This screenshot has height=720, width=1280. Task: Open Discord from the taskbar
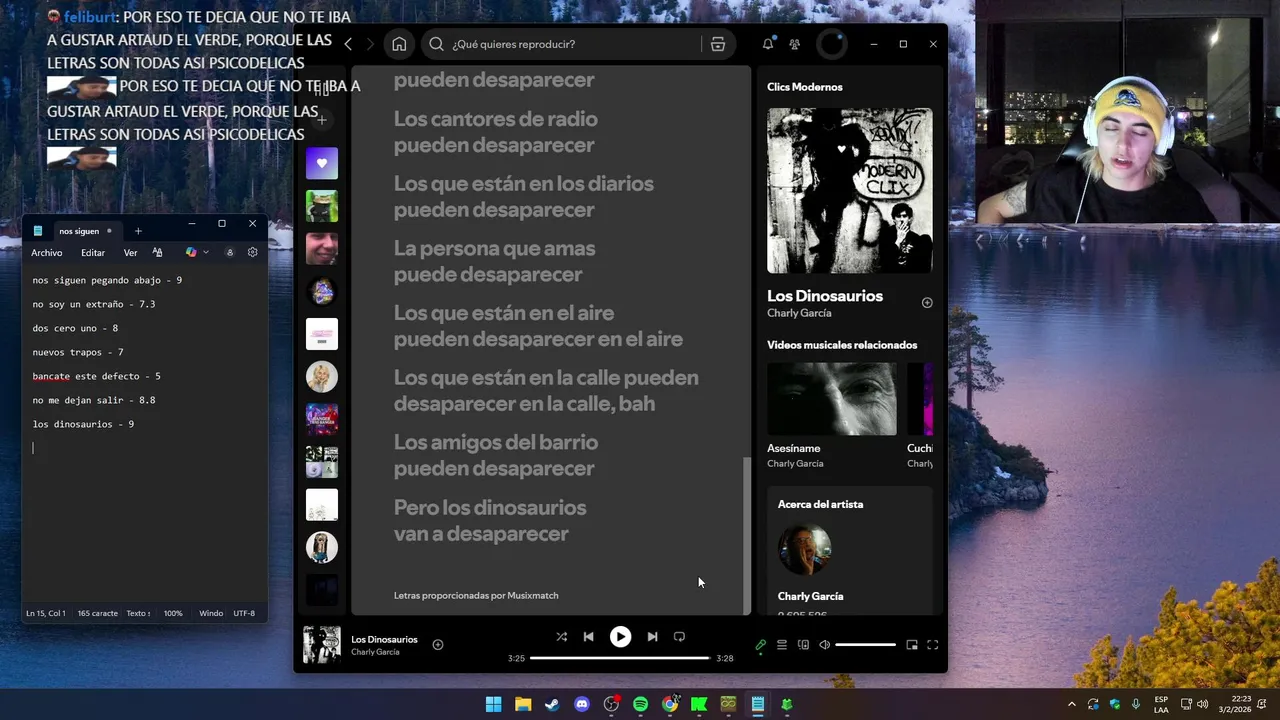tap(582, 704)
